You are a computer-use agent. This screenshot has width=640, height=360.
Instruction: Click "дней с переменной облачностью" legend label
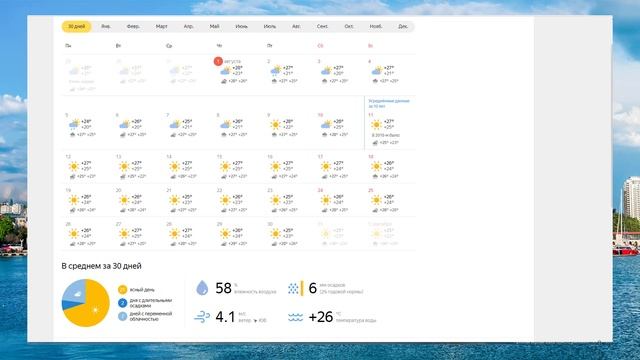[x=151, y=316]
